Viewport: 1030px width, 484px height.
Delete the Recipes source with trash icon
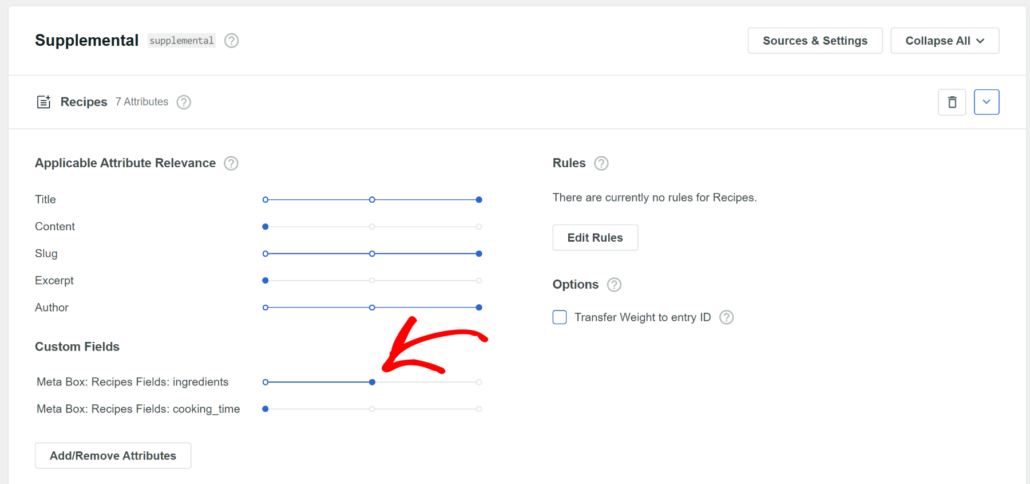coord(952,102)
